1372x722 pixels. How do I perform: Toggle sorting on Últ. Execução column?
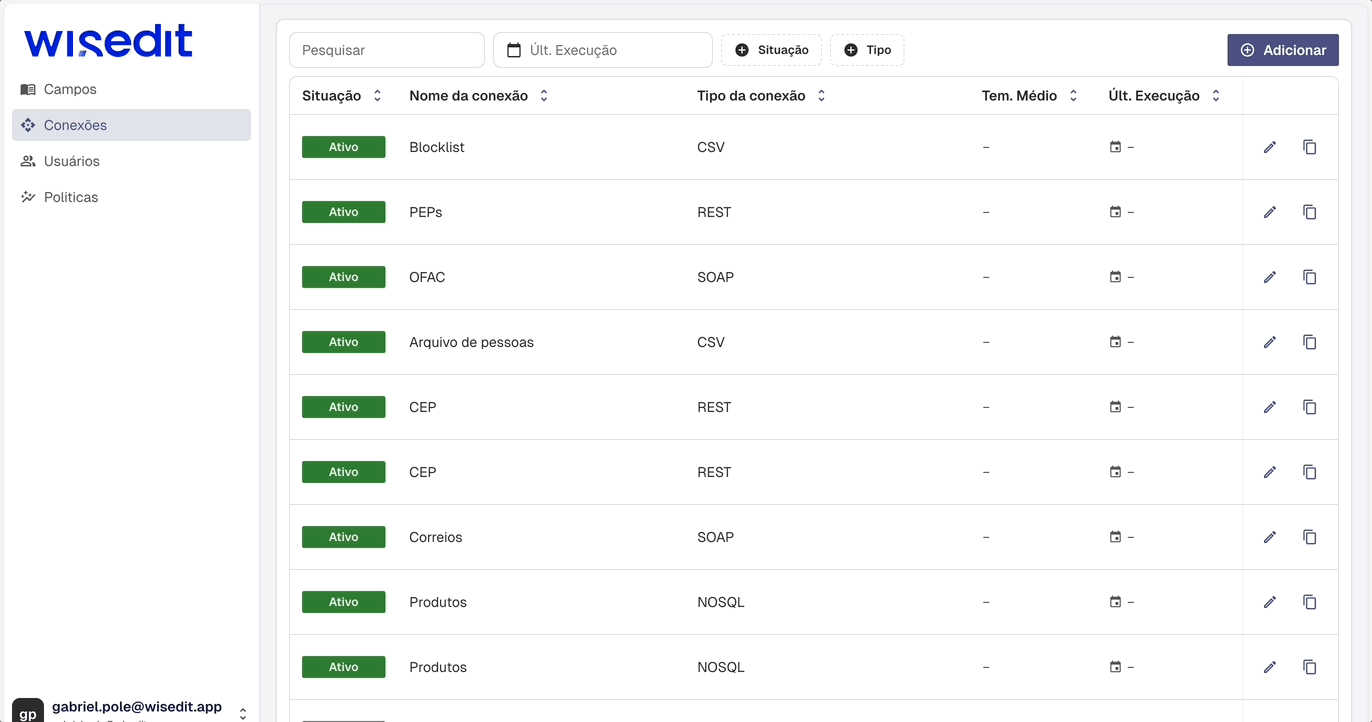1216,95
